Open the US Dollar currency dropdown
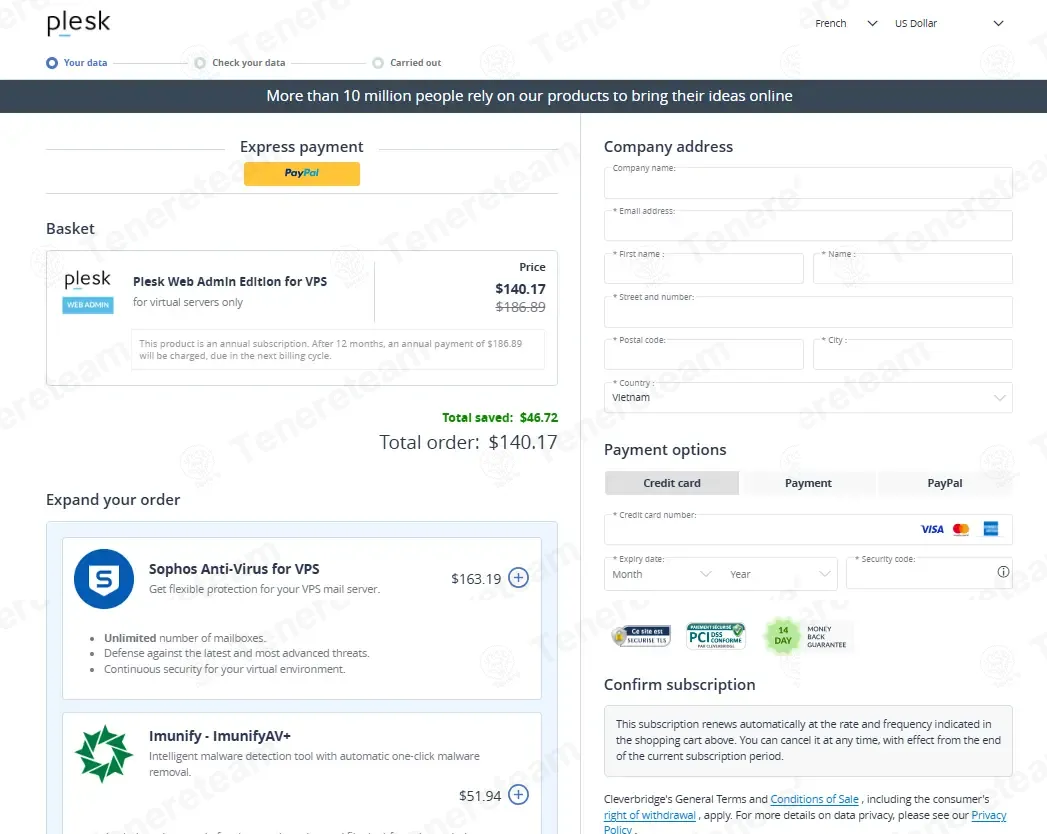Screen dimensions: 1047x834 coord(949,23)
